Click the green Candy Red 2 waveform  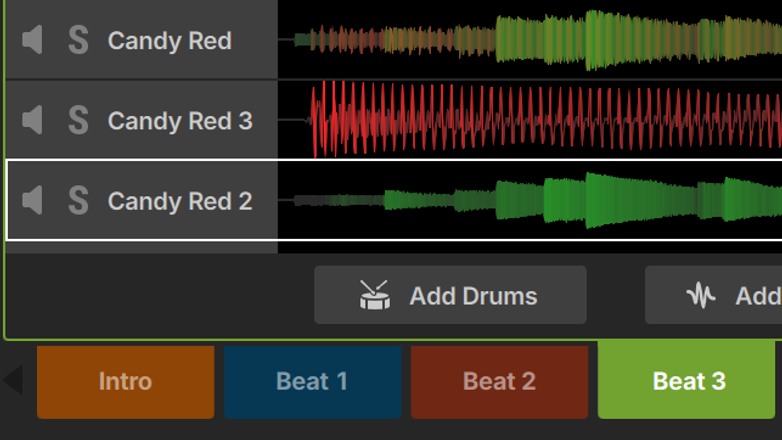pos(530,201)
